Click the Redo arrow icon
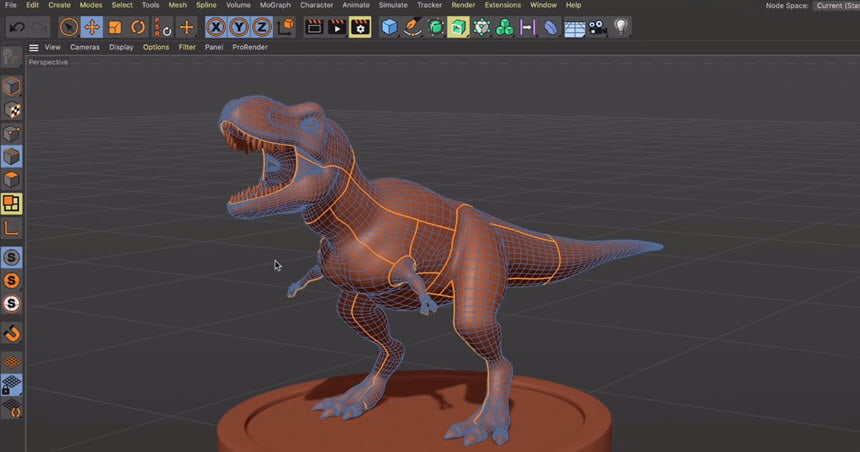 point(39,27)
